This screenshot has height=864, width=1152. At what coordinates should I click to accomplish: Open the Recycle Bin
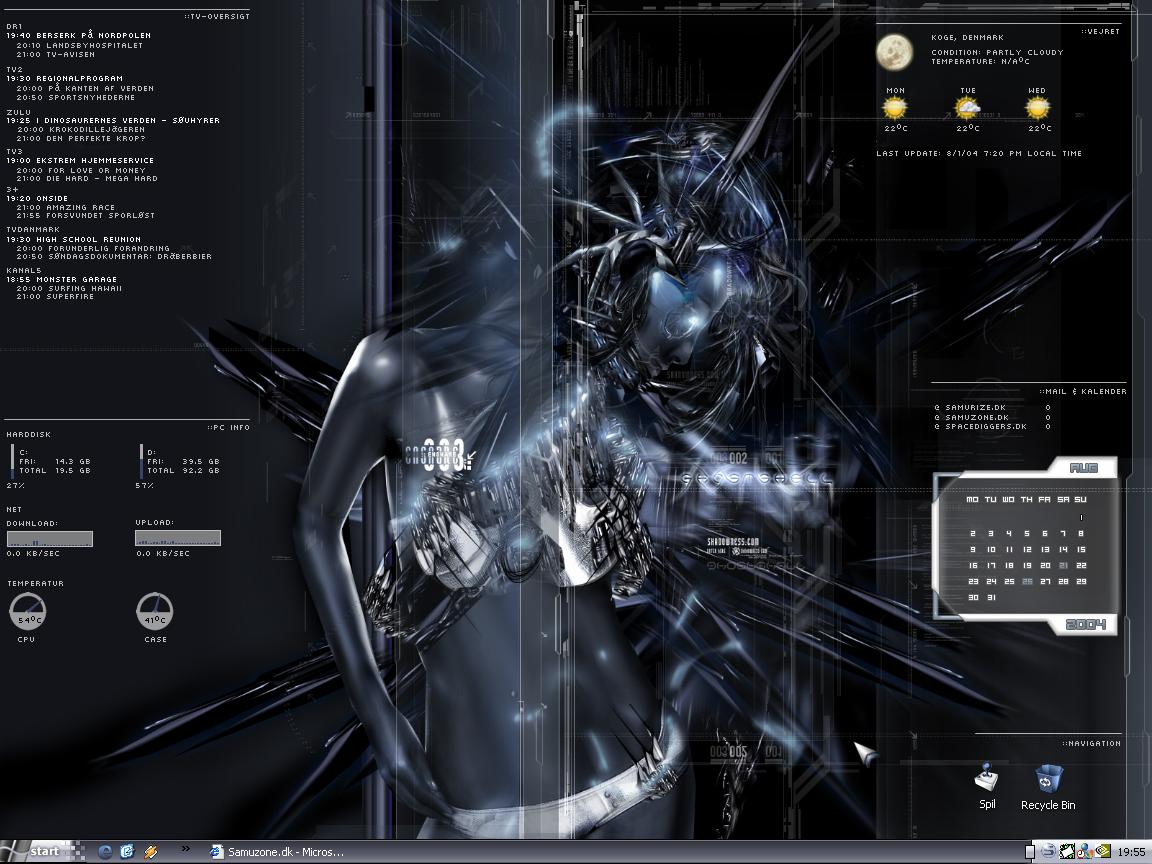[x=1048, y=780]
